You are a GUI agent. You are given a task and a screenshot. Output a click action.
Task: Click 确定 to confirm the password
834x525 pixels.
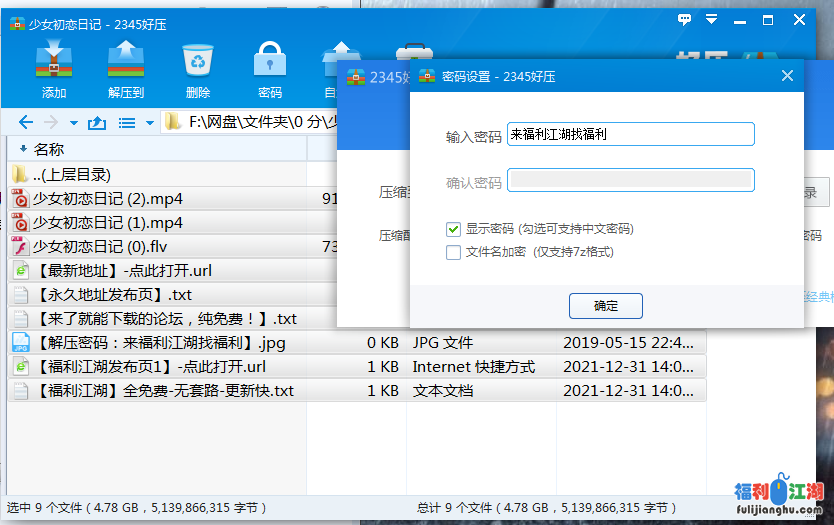click(605, 306)
